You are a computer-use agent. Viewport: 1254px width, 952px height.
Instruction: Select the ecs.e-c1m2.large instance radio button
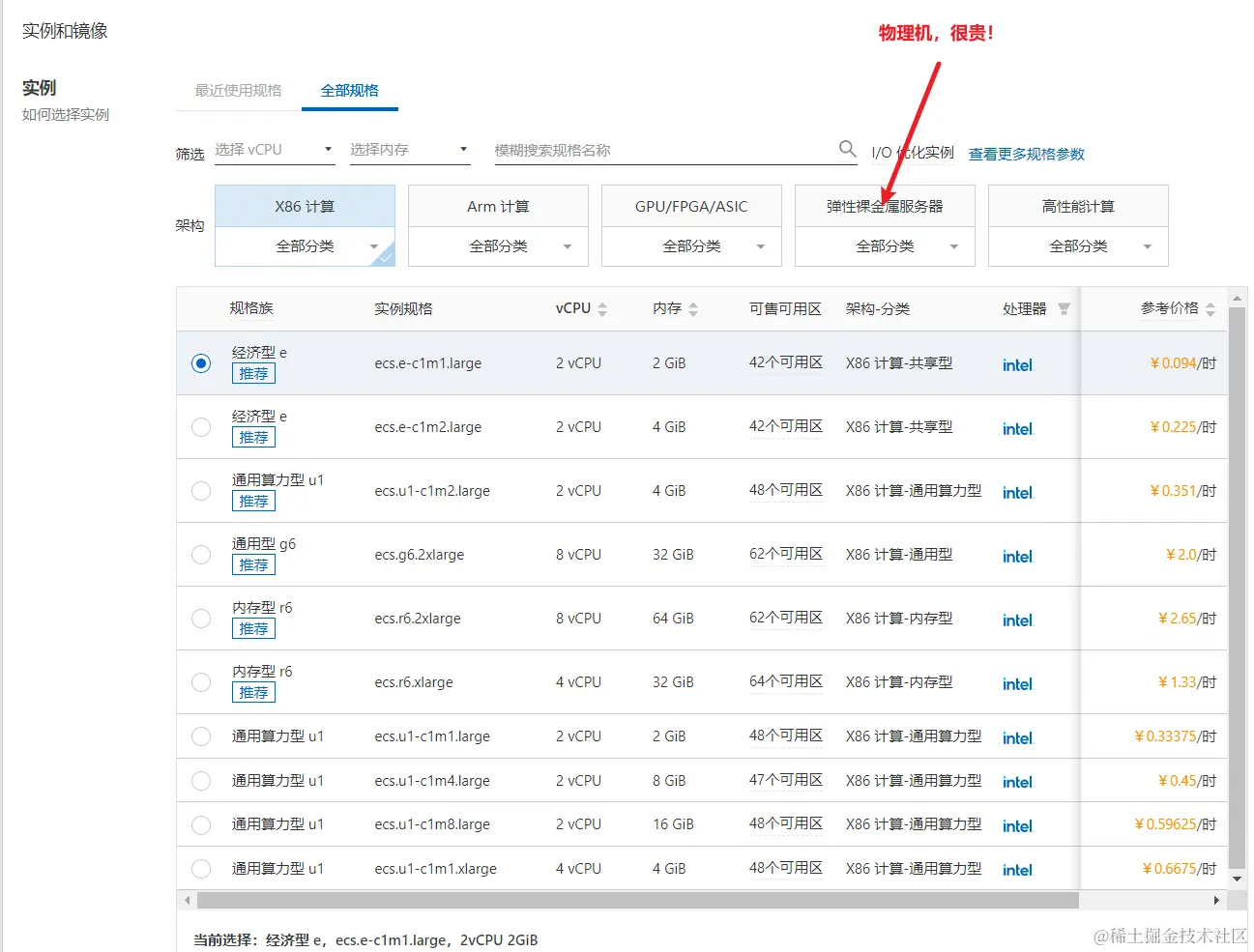tap(200, 426)
